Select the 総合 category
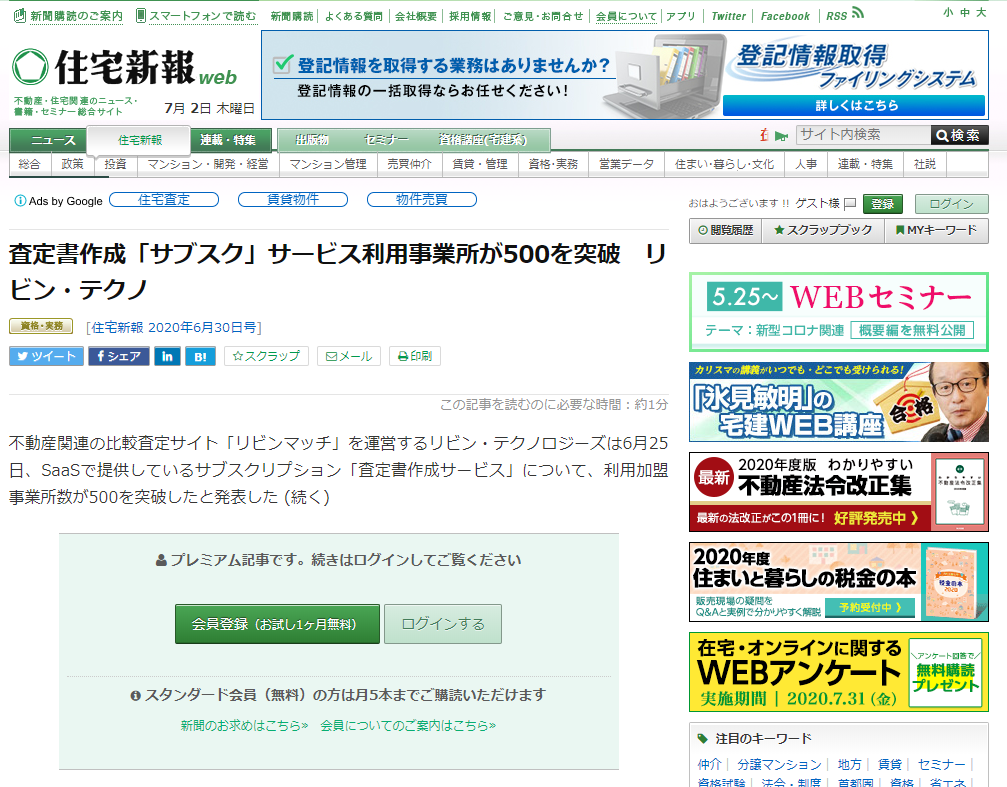The width and height of the screenshot is (1007, 787). 30,164
